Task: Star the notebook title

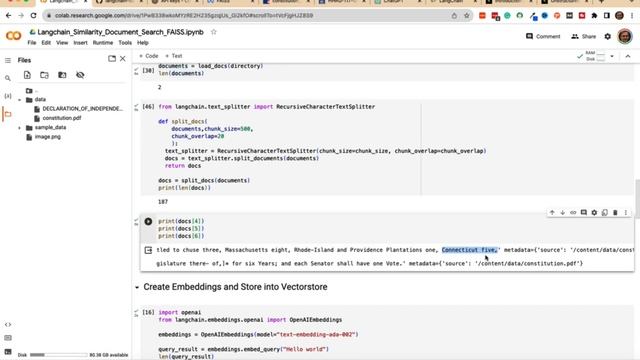Action: point(213,32)
